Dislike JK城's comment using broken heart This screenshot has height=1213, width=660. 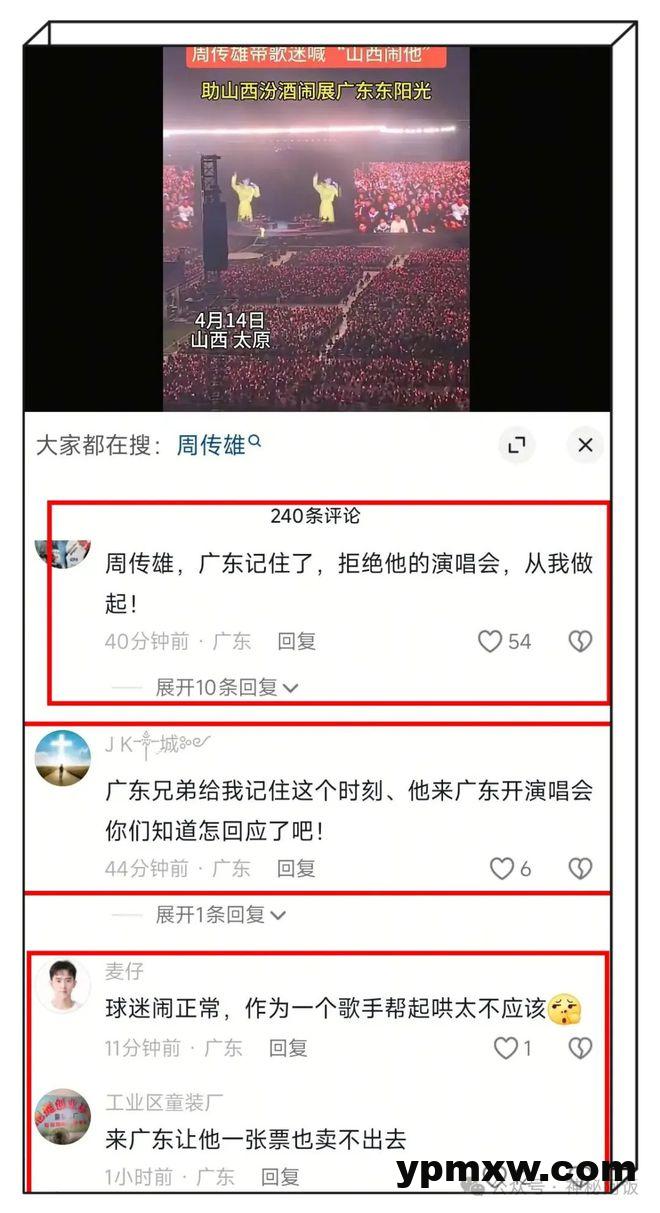pos(581,868)
